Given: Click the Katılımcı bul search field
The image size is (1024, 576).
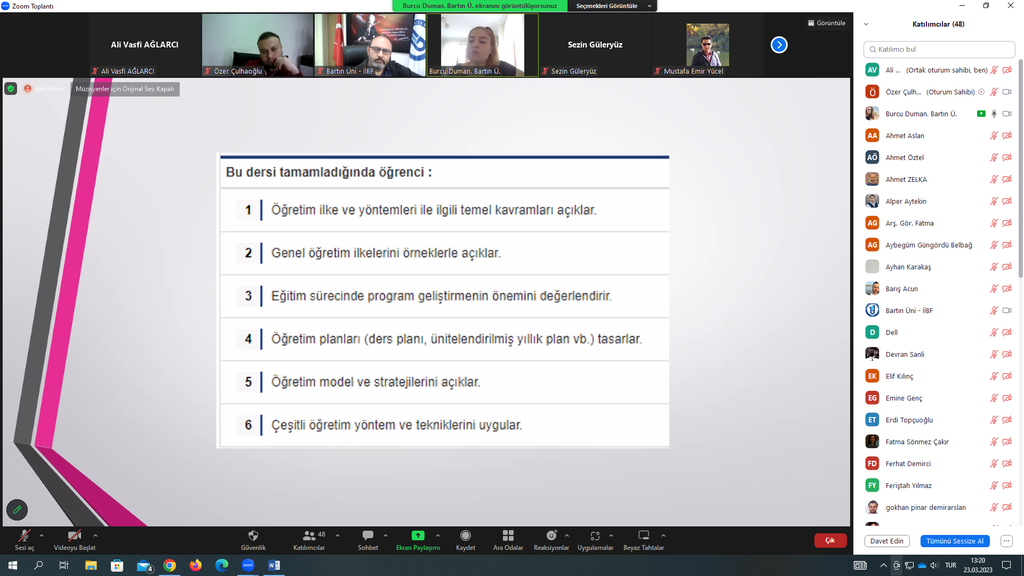Looking at the screenshot, I should (x=938, y=49).
